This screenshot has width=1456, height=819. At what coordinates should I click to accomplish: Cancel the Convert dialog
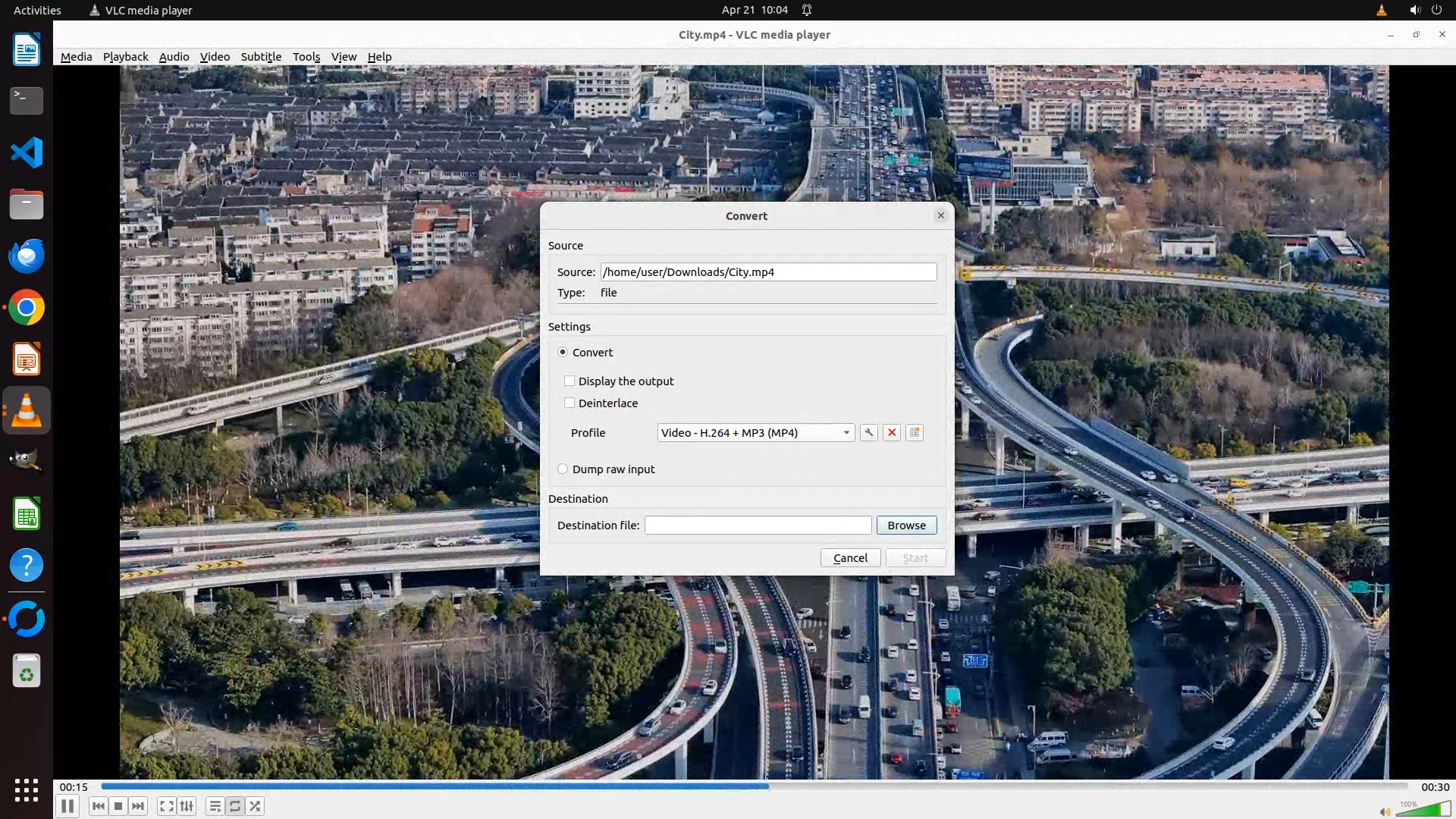pyautogui.click(x=850, y=557)
